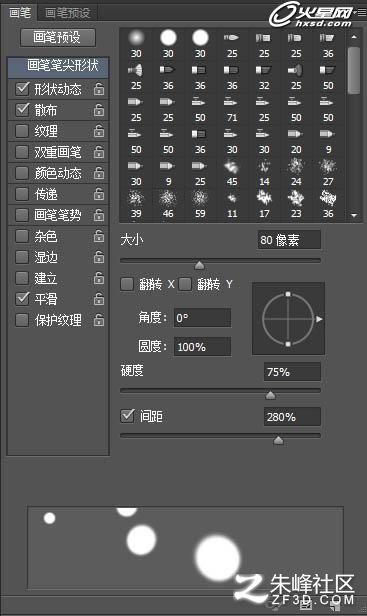Click the 画笔预设 button
Screen dimensions: 367x616
tap(58, 37)
